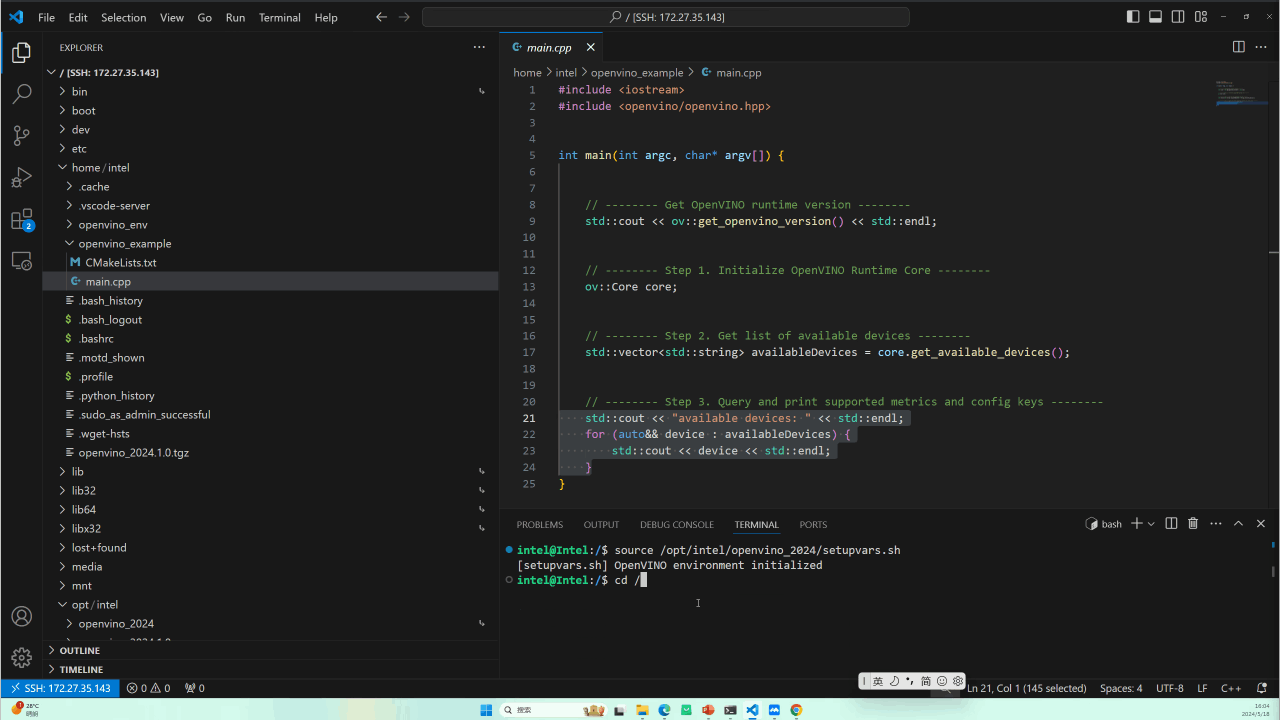Collapse the openvino_example folder
Viewport: 1280px width, 720px height.
pos(270,243)
